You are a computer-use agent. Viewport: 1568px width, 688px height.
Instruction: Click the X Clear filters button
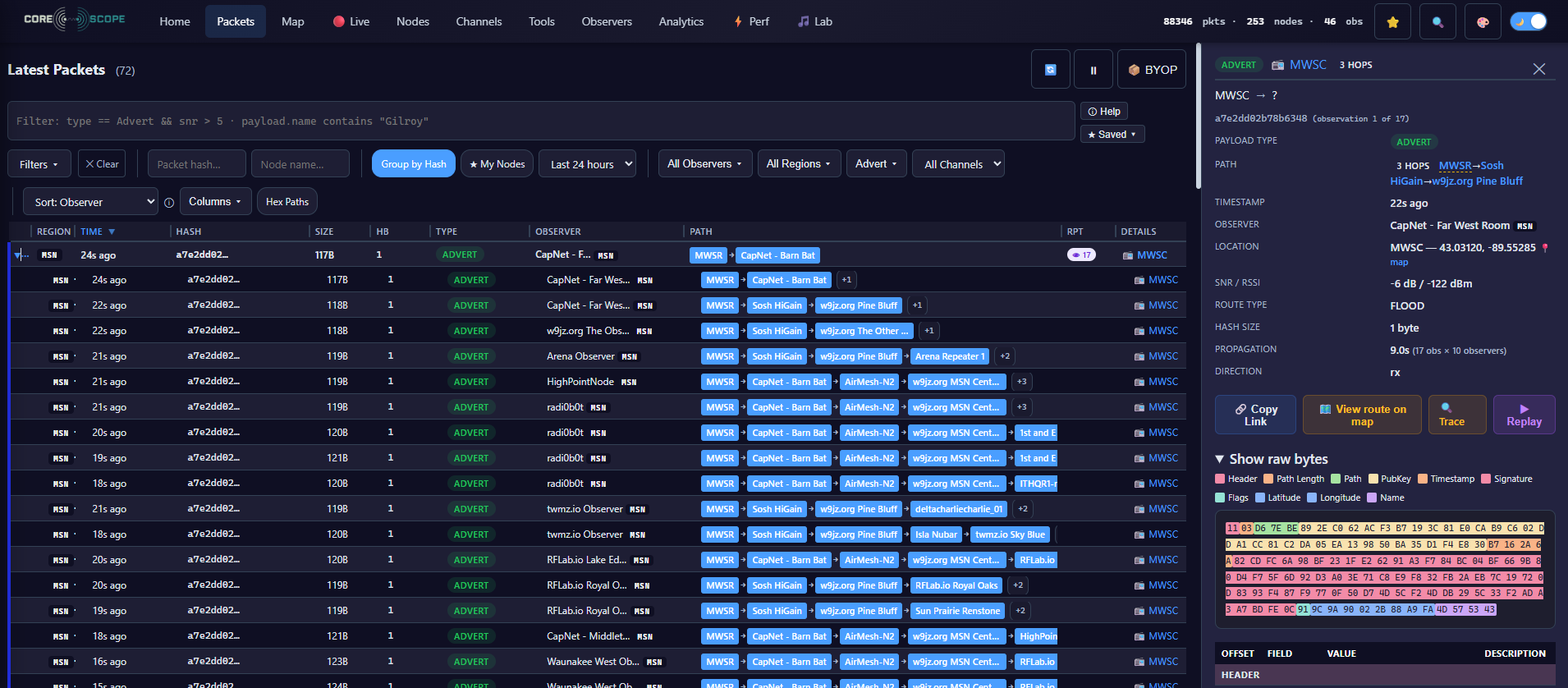pyautogui.click(x=102, y=164)
